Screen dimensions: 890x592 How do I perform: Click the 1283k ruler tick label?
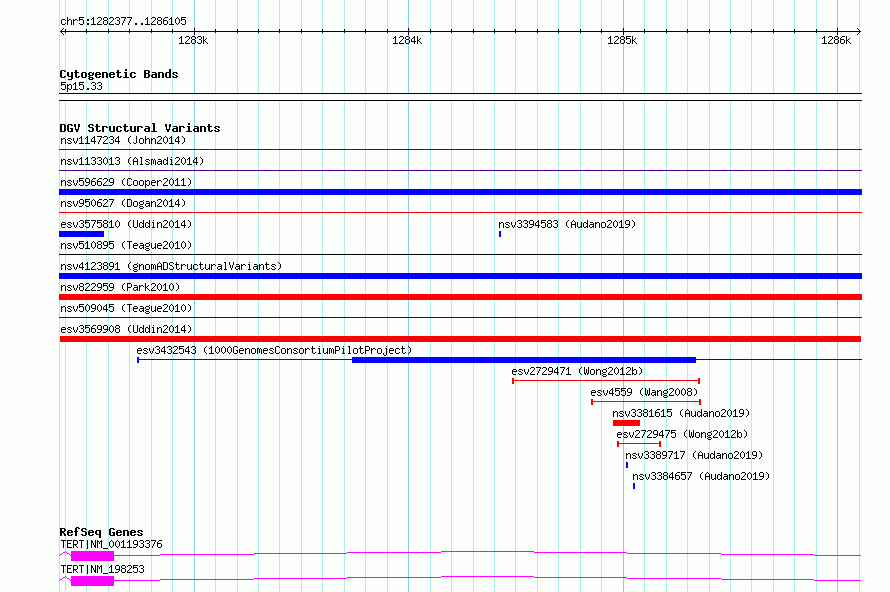click(193, 40)
